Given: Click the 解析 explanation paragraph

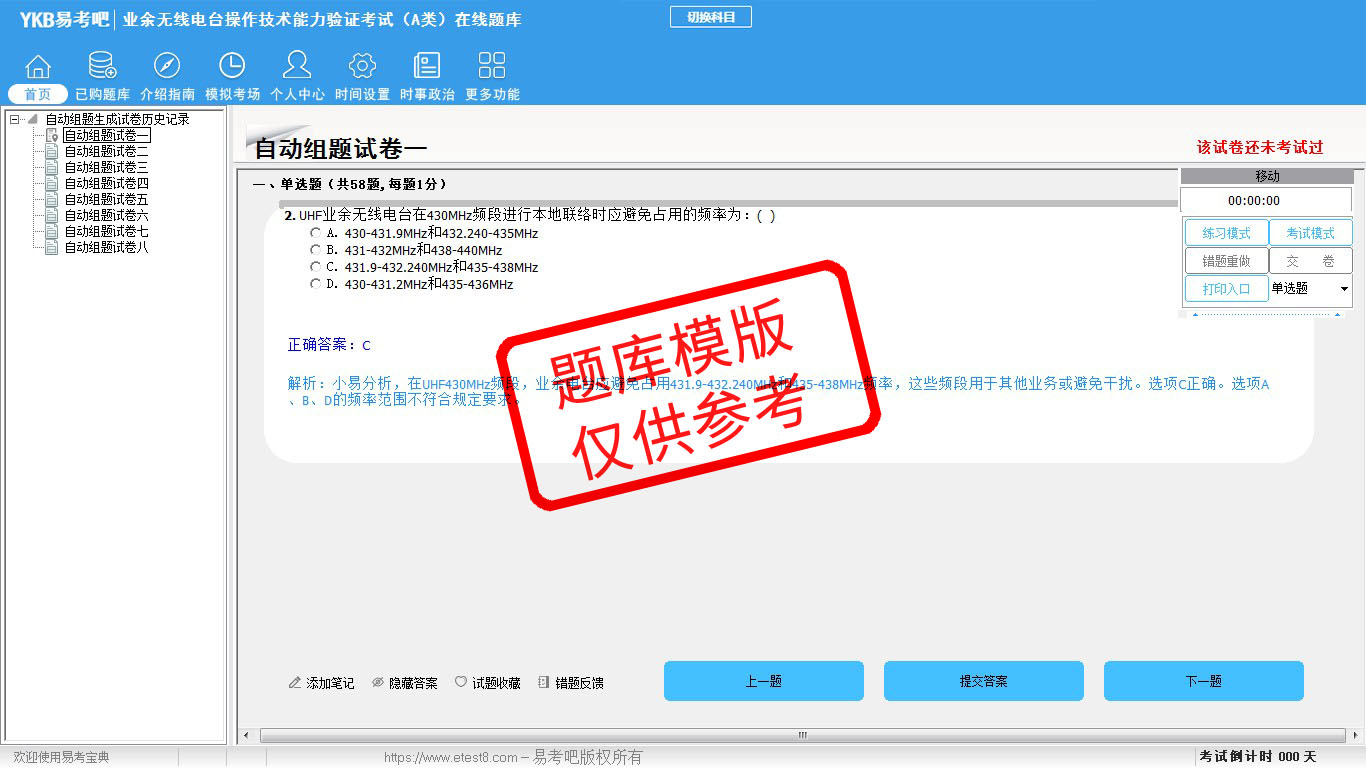Looking at the screenshot, I should coord(779,392).
